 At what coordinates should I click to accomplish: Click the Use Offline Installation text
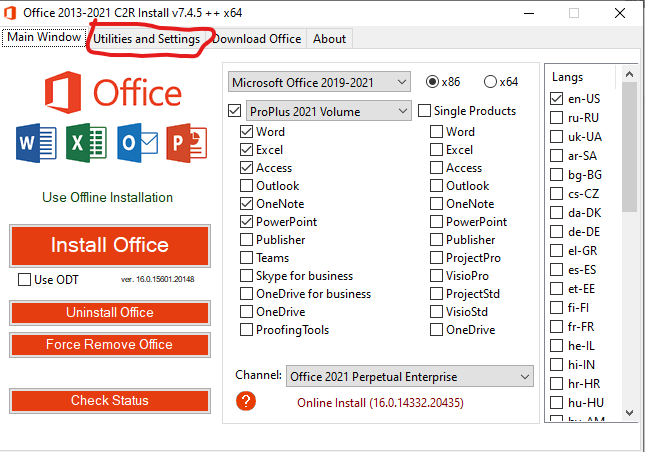pos(107,197)
